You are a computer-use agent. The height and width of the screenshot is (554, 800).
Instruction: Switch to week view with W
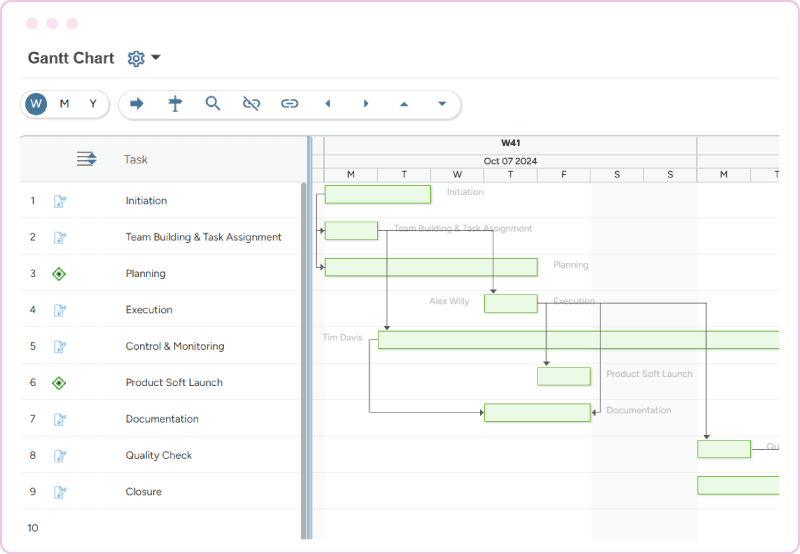tap(36, 104)
